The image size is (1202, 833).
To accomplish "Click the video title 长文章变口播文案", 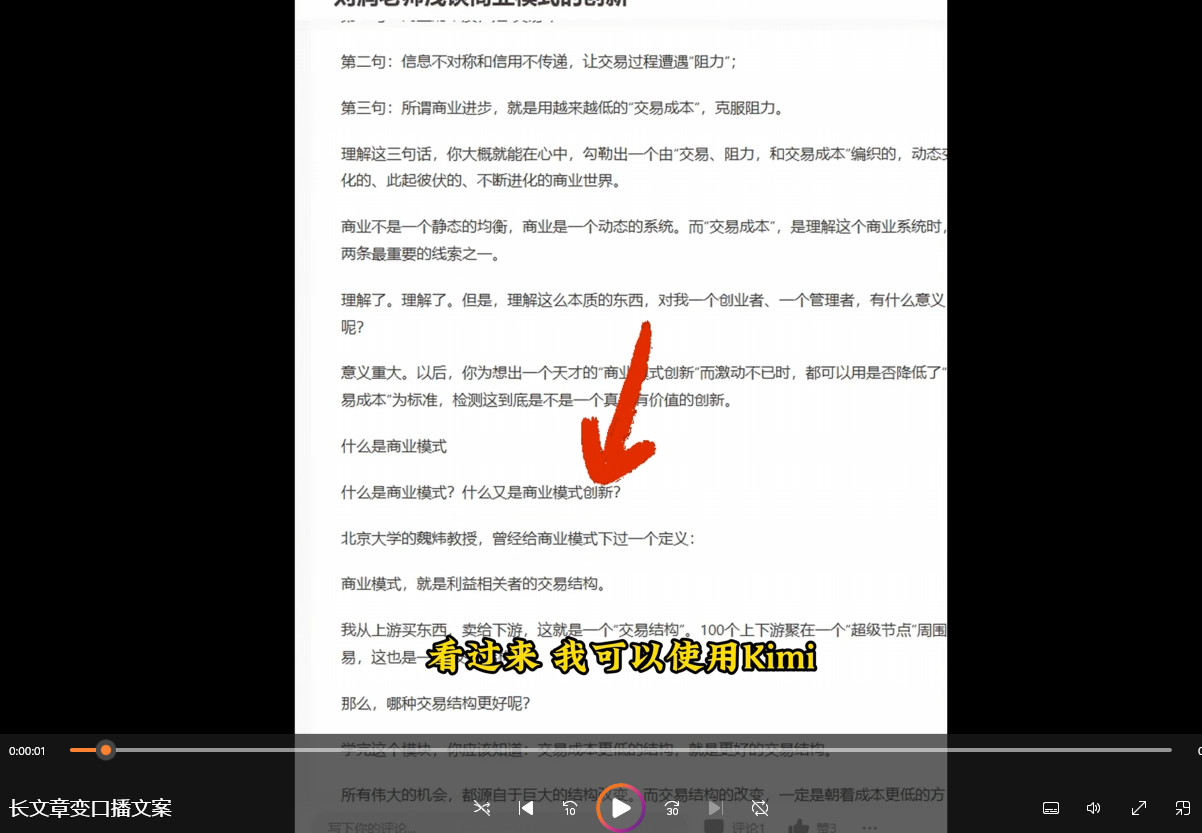I will 90,808.
